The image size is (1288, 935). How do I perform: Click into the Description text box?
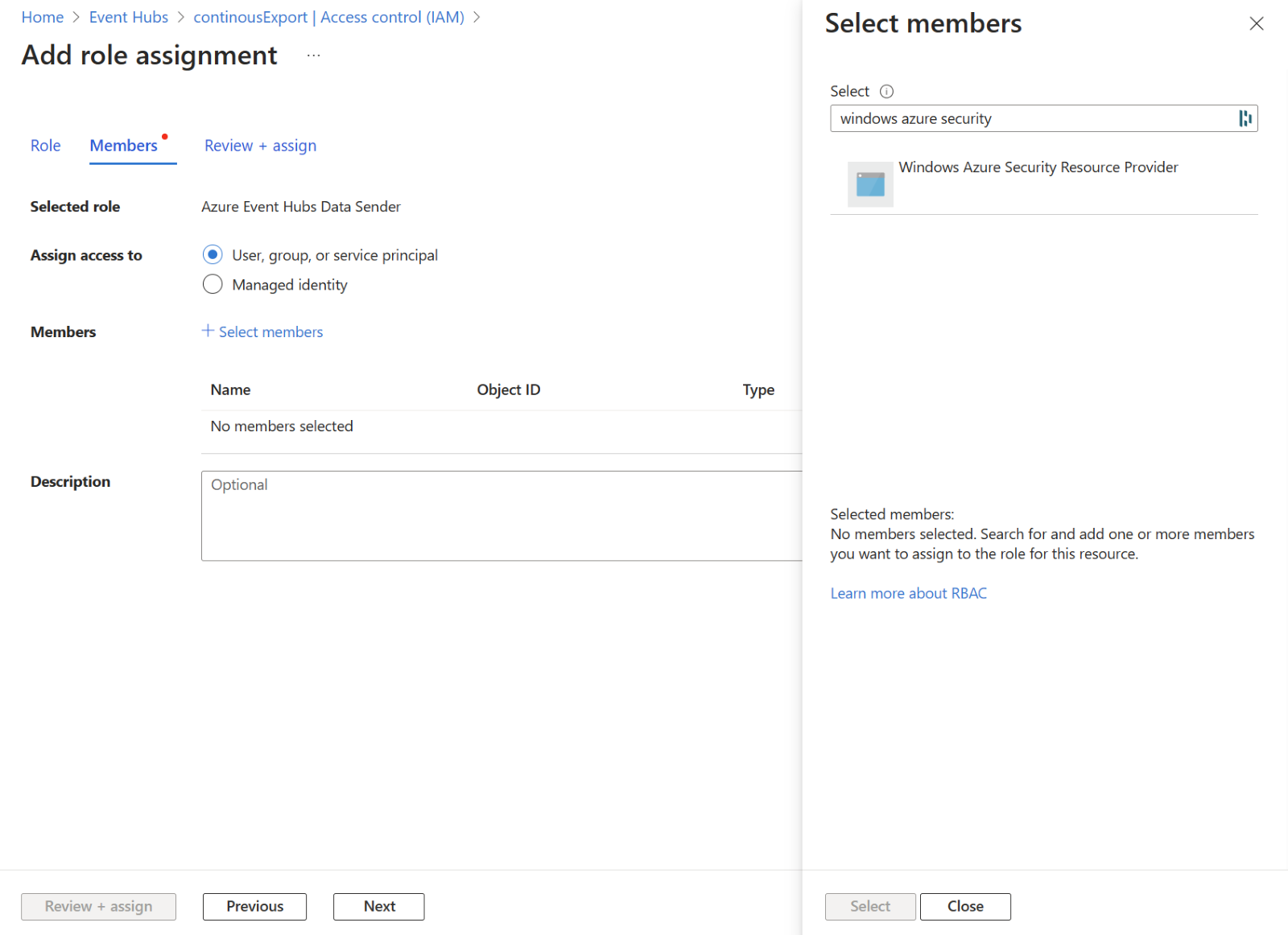501,516
